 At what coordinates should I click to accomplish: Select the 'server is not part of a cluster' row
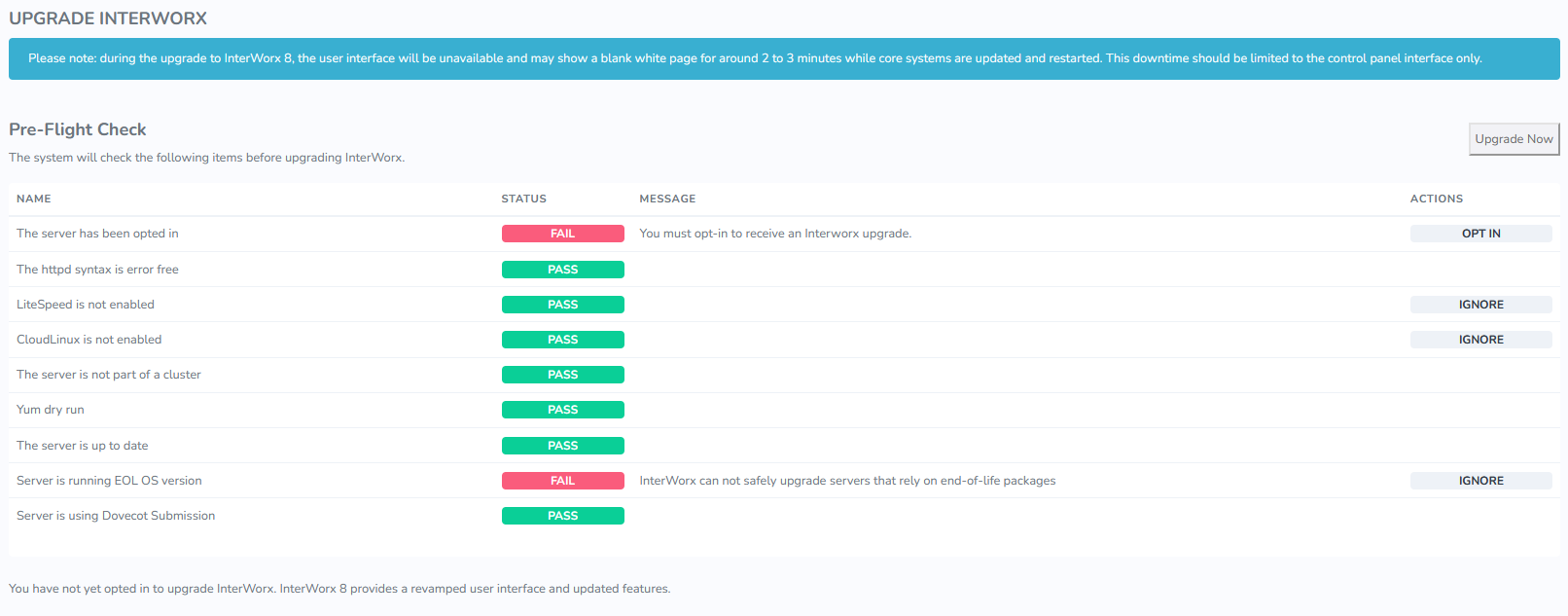(109, 375)
